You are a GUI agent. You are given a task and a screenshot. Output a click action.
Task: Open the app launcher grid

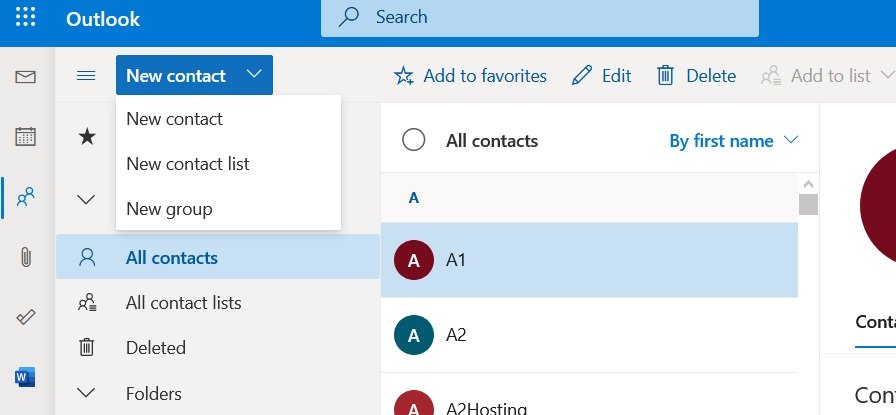26,18
